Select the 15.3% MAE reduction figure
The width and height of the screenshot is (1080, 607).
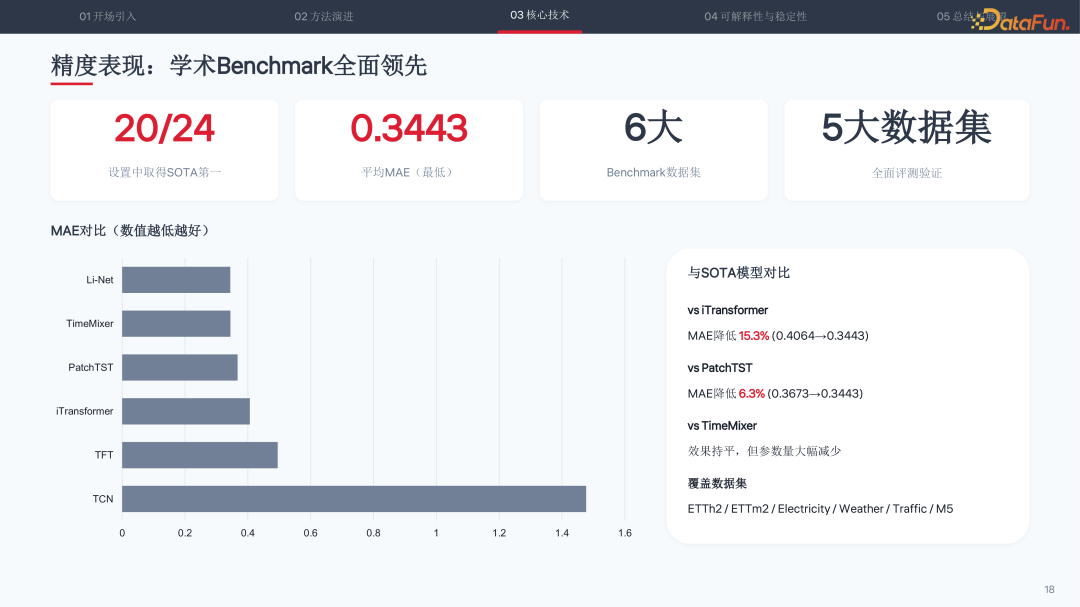pyautogui.click(x=754, y=336)
